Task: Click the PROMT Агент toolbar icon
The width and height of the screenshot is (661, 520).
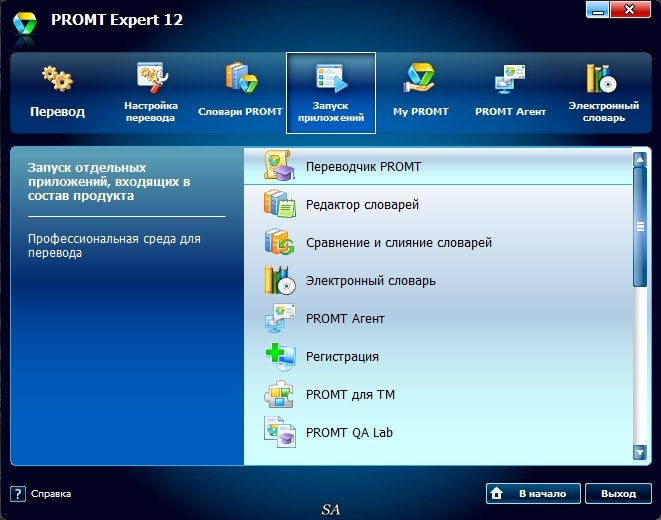Action: [511, 78]
